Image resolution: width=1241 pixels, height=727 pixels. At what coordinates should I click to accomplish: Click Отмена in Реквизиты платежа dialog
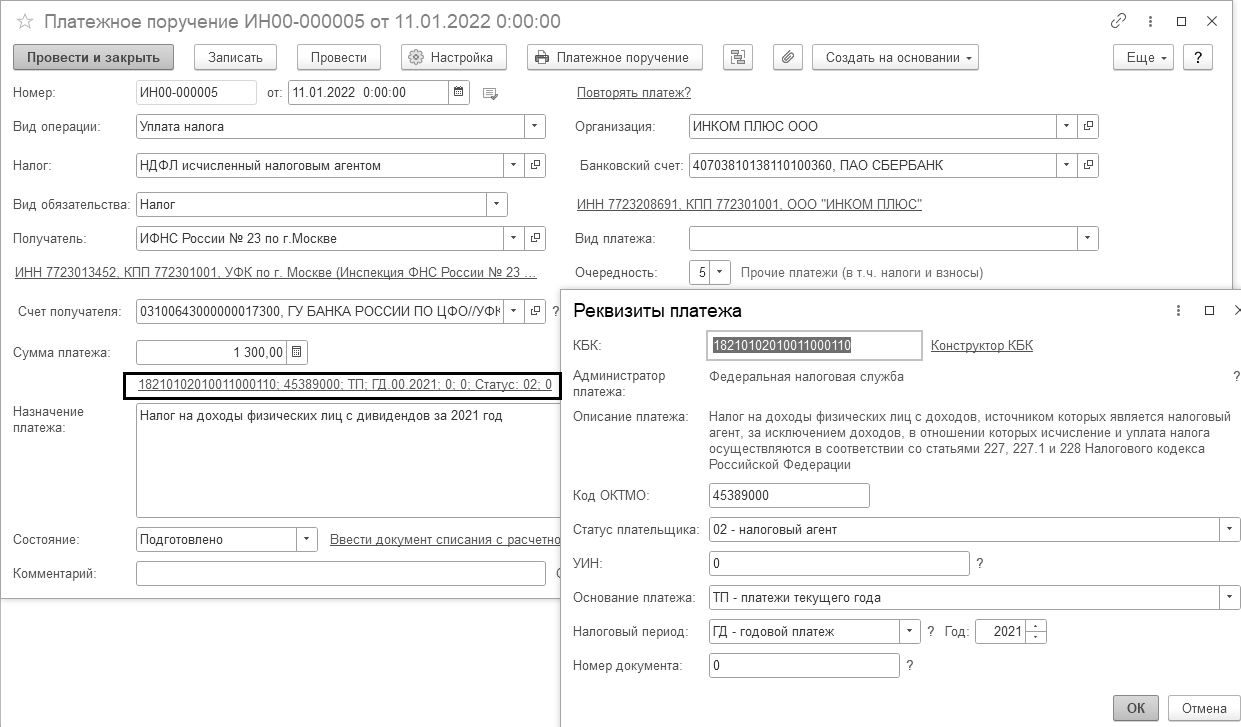(1204, 708)
